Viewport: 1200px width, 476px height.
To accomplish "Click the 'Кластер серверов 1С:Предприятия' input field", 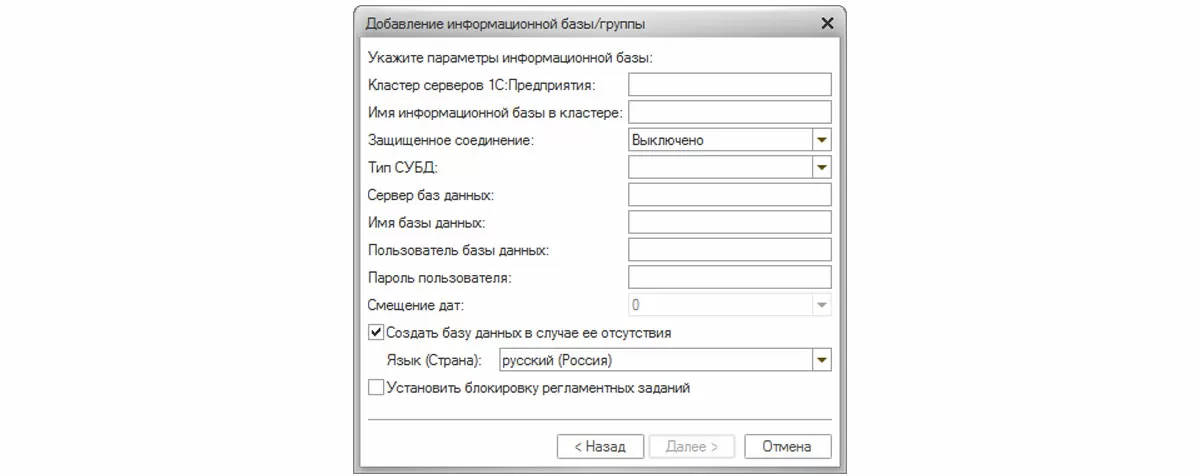I will click(730, 85).
